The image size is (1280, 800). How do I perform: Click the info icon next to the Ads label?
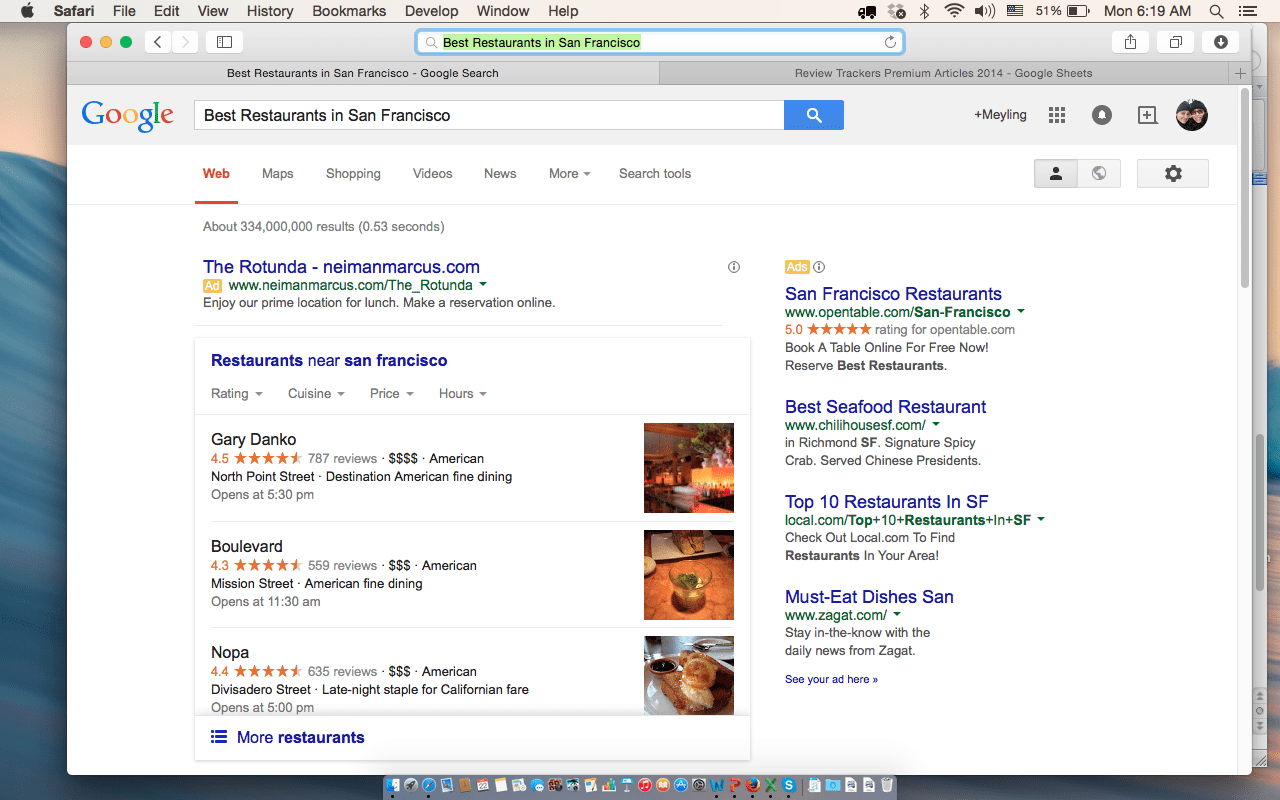[x=819, y=267]
